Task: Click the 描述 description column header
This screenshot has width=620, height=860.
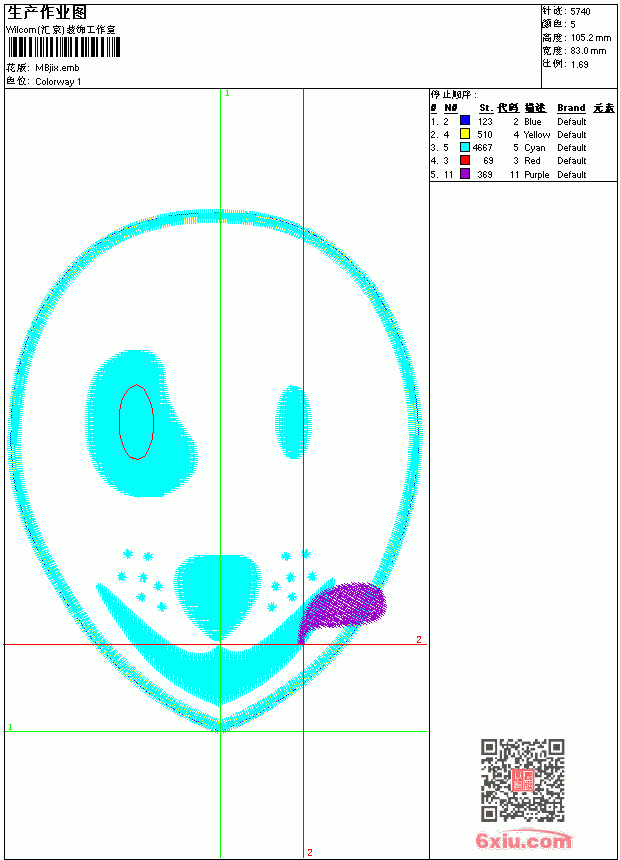Action: click(x=534, y=108)
